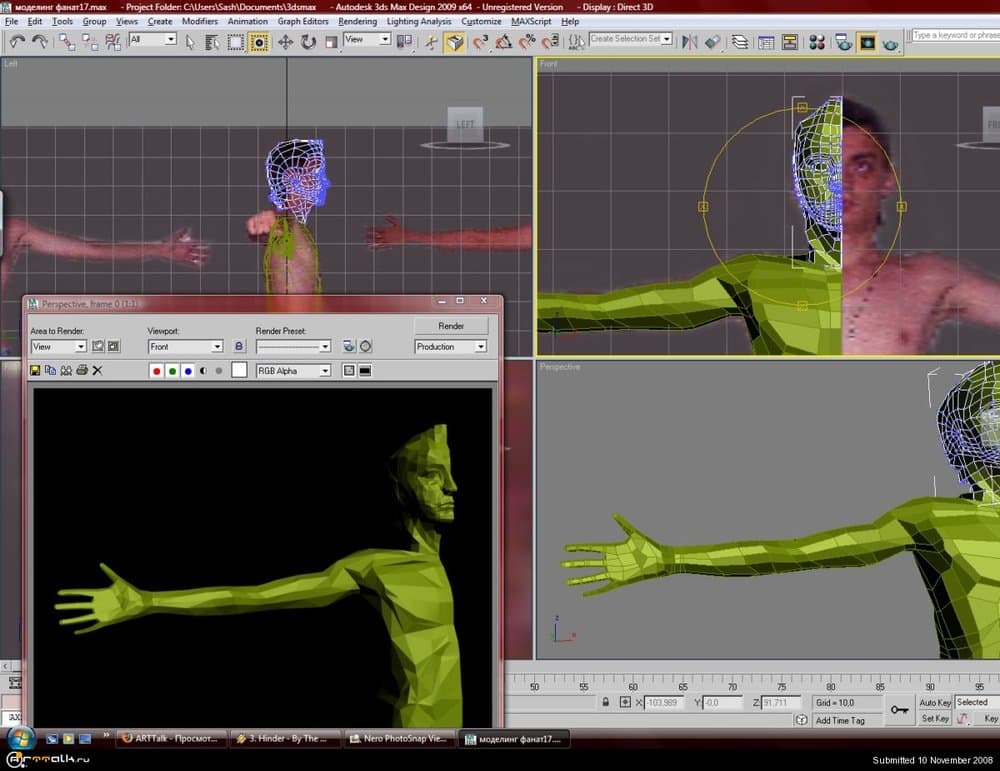Open the Modifiers menu
The height and width of the screenshot is (771, 1000).
200,21
